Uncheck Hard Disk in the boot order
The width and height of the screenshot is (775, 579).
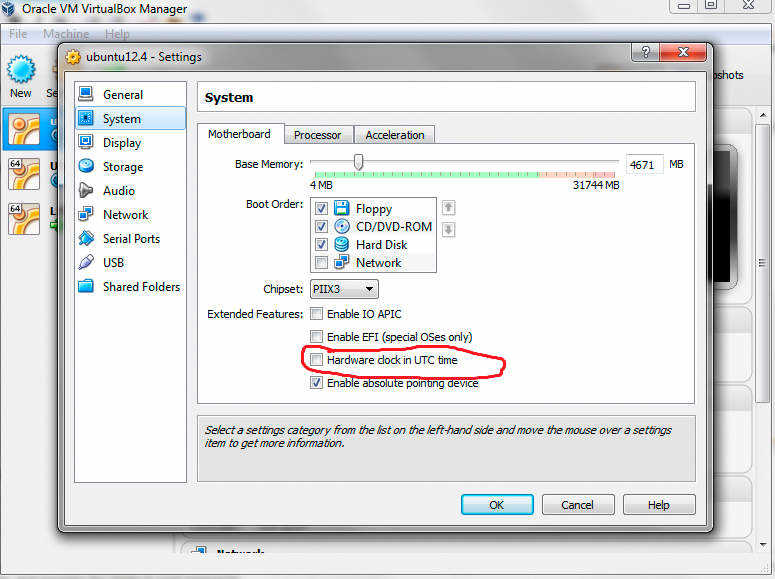click(321, 244)
